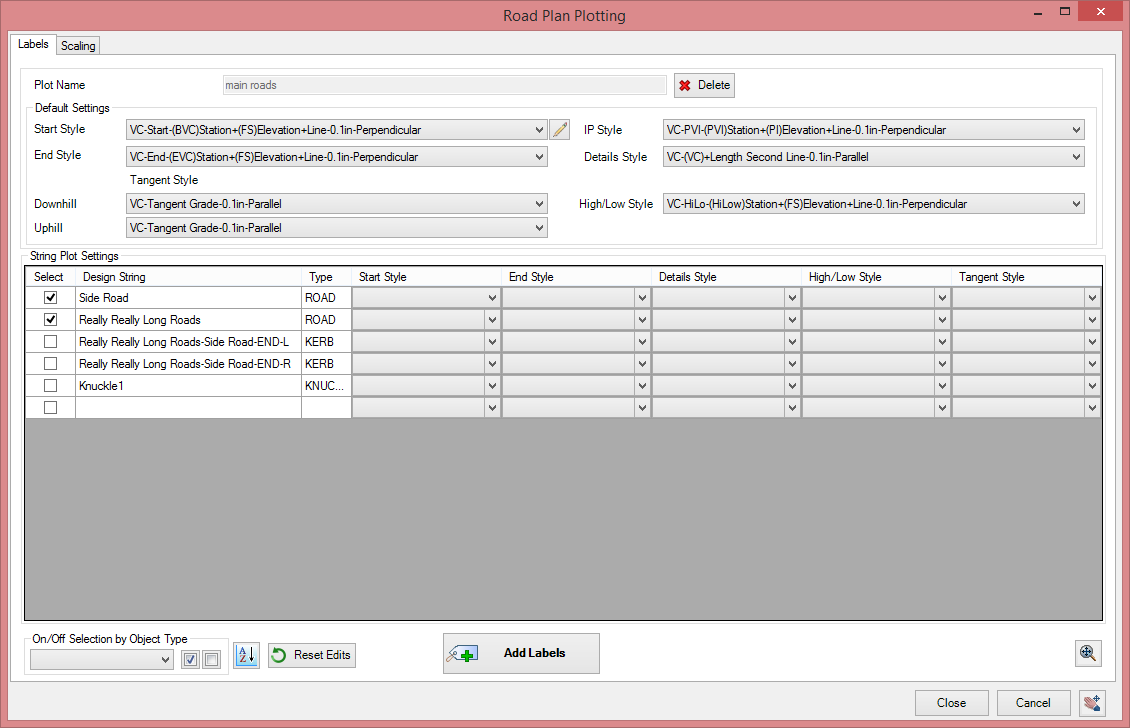The image size is (1130, 728).
Task: Open the IP Style dropdown
Action: tap(873, 130)
